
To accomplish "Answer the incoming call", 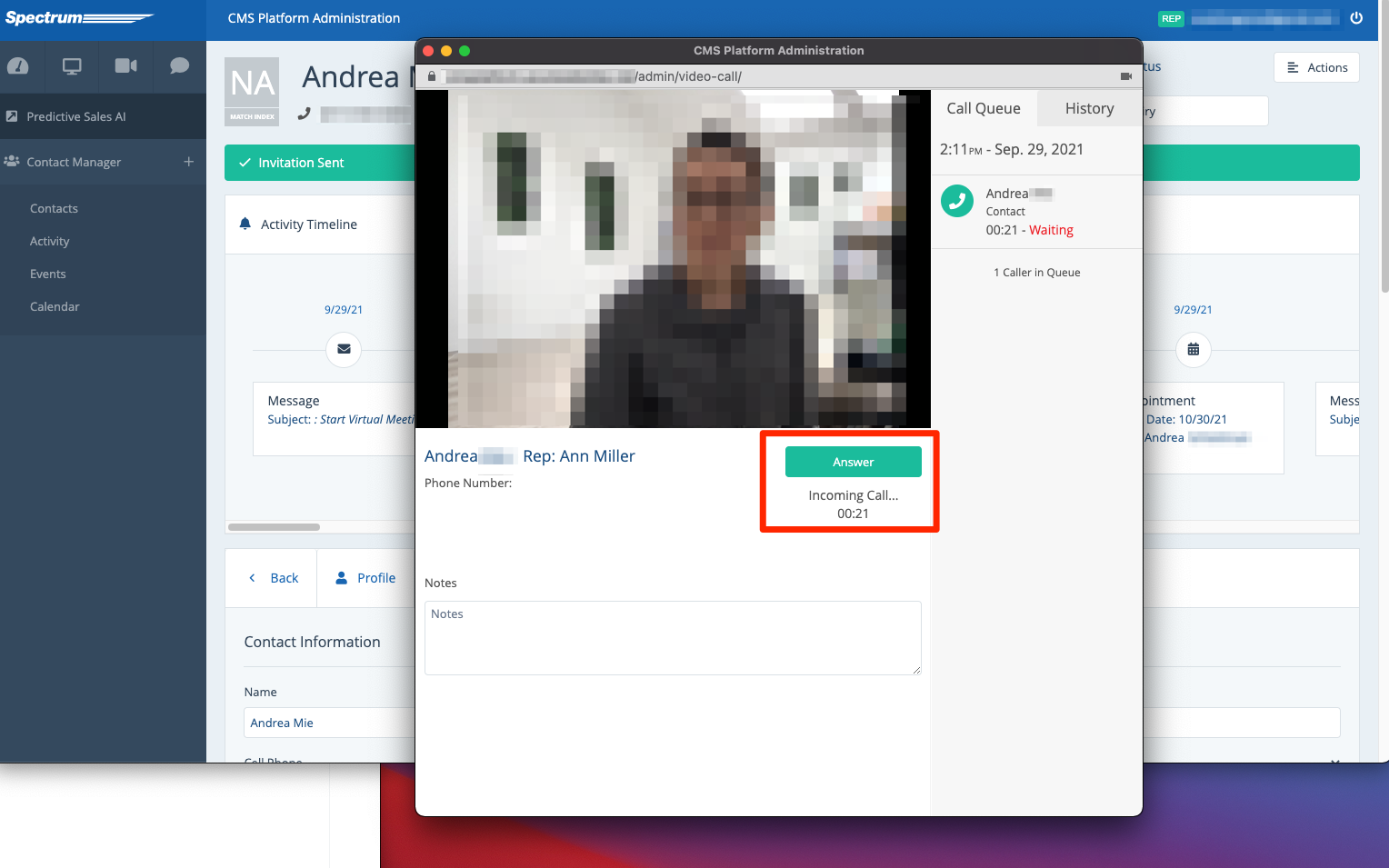I will pyautogui.click(x=853, y=462).
